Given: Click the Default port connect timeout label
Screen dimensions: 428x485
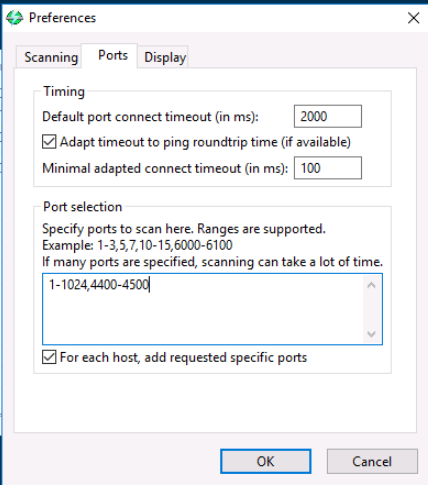Looking at the screenshot, I should tap(150, 117).
